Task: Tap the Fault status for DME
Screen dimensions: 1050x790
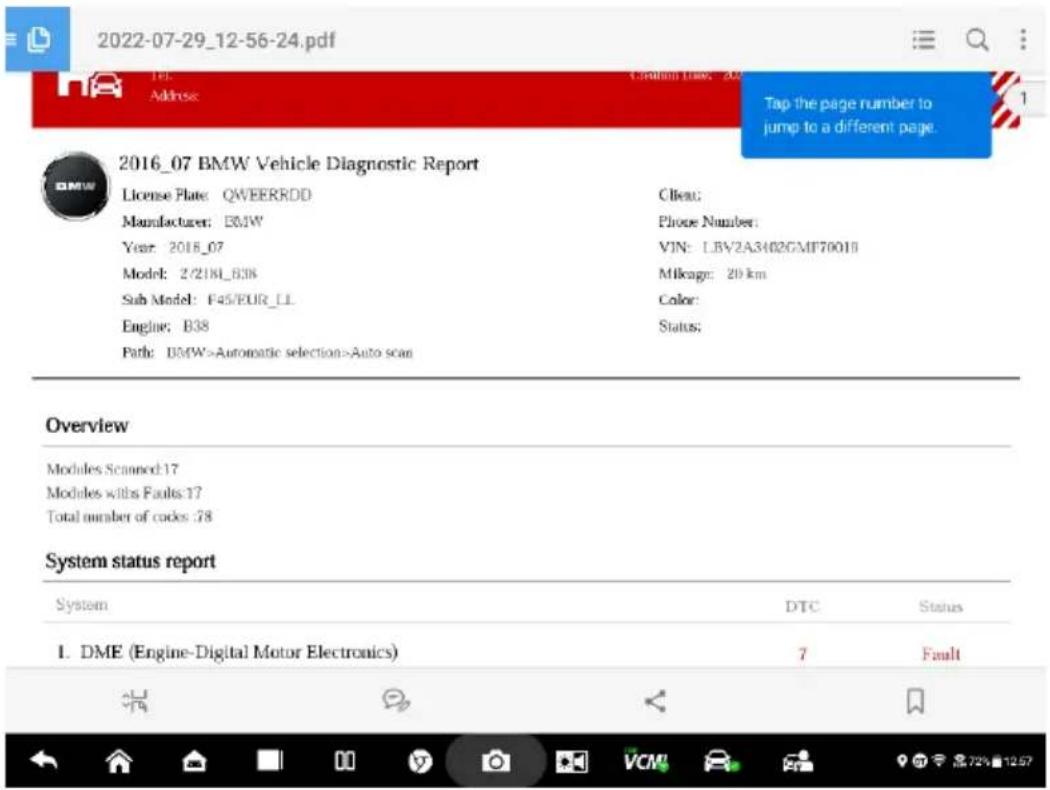Action: [x=941, y=653]
